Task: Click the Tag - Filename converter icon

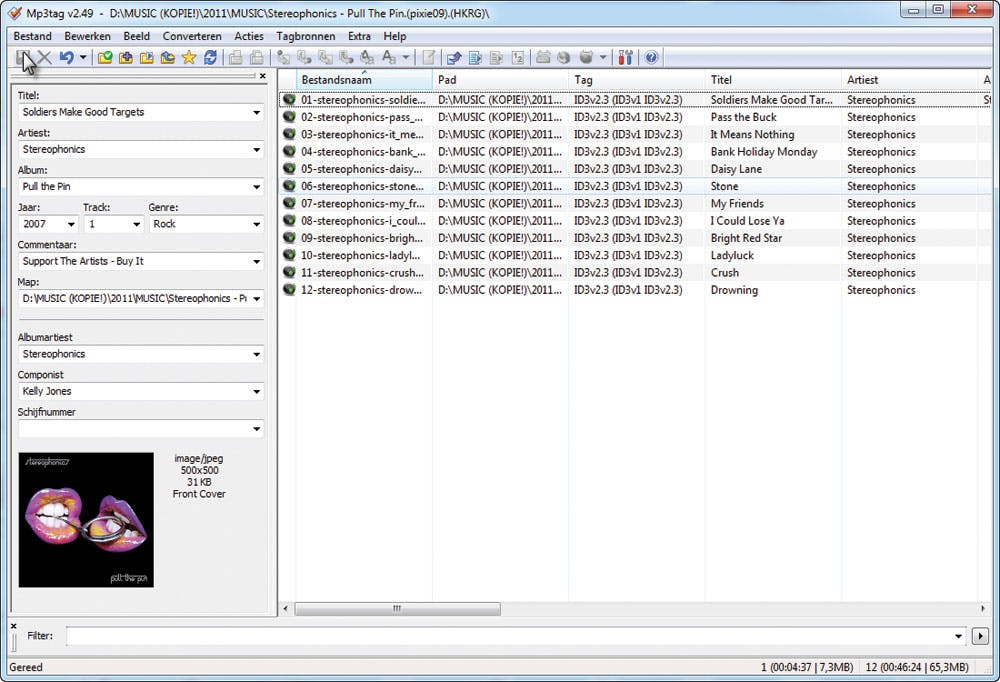Action: [x=283, y=58]
